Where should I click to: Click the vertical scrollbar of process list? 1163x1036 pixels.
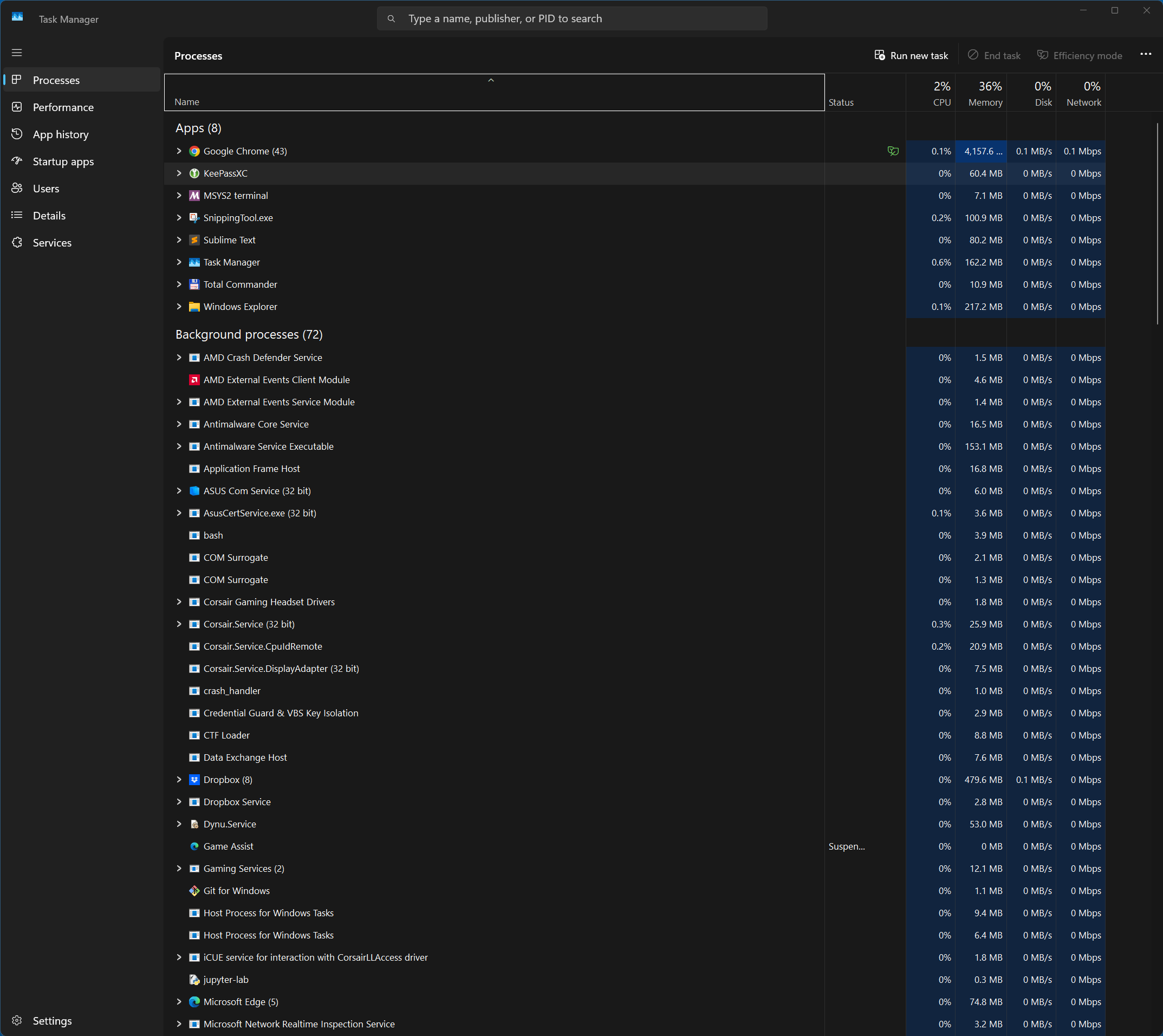pyautogui.click(x=1156, y=223)
